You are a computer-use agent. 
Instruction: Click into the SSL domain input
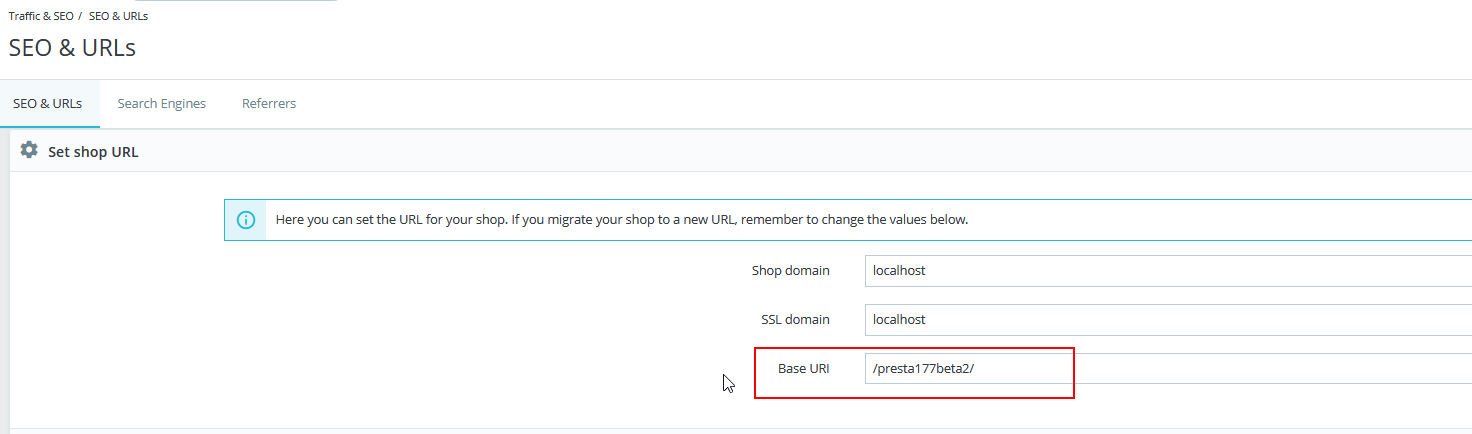coord(1160,320)
